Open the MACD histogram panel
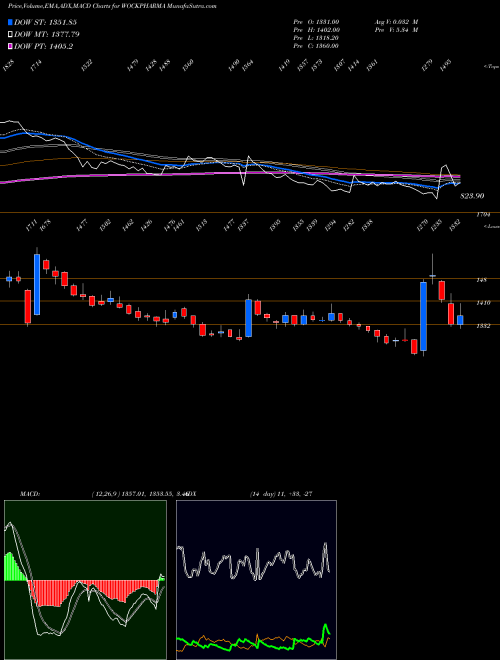500x660 pixels. coord(85,580)
